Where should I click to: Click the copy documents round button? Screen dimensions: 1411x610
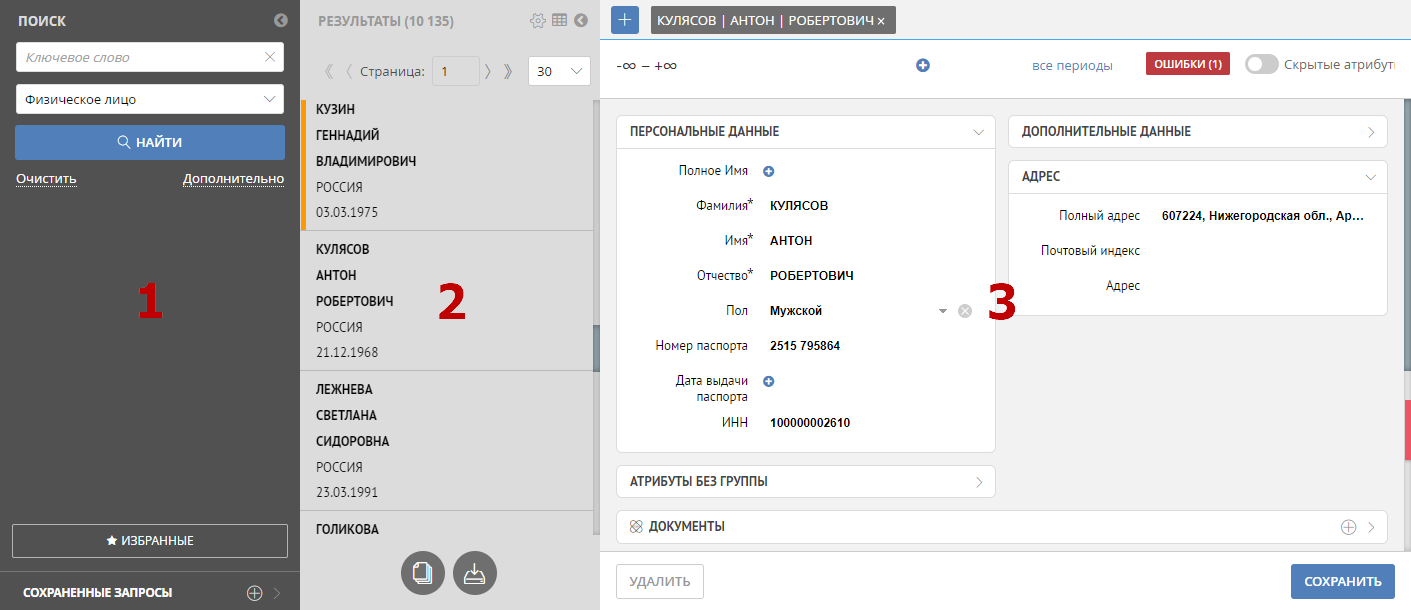tap(422, 573)
